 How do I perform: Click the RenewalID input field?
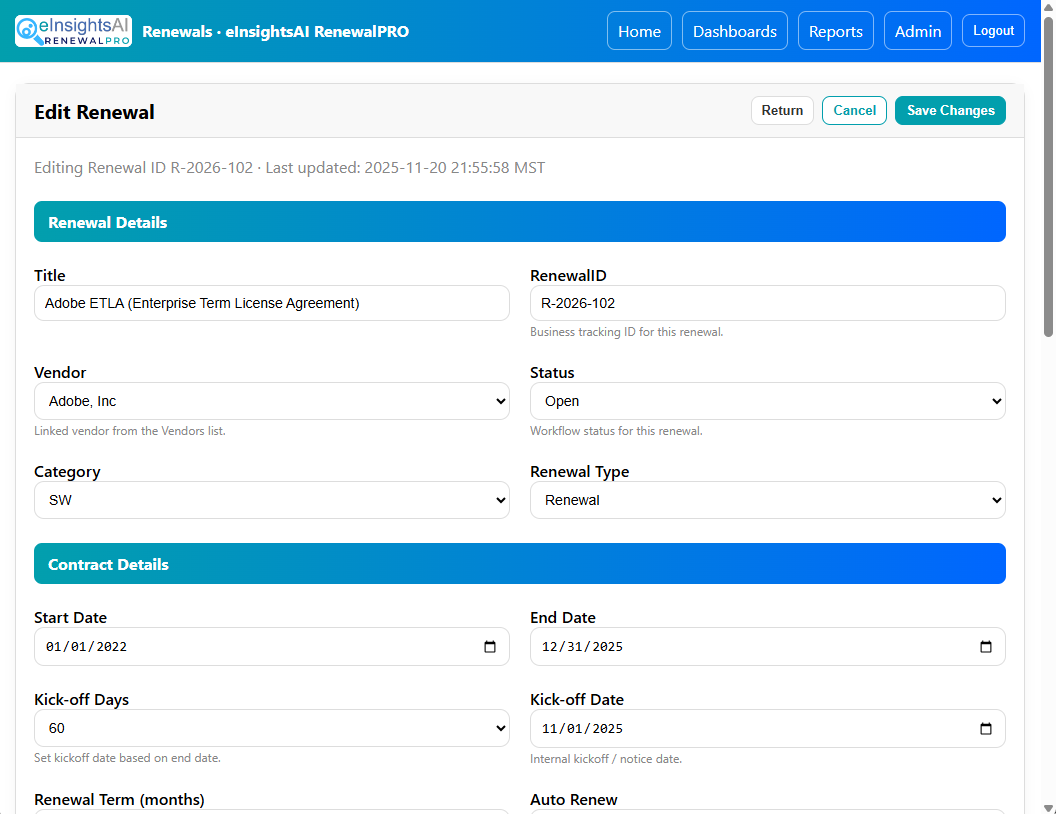pos(767,303)
